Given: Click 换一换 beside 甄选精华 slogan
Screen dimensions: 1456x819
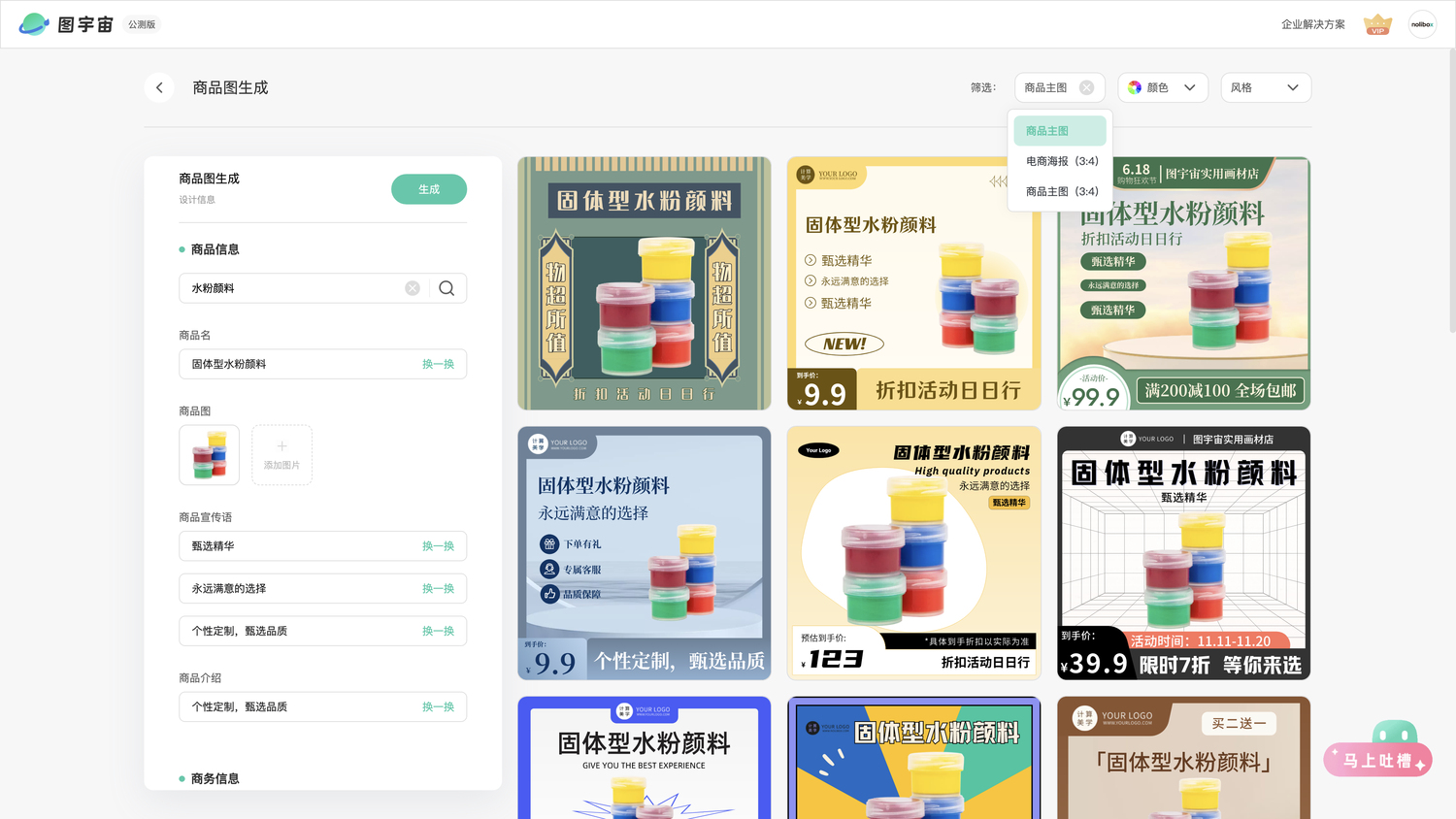Looking at the screenshot, I should pyautogui.click(x=438, y=546).
